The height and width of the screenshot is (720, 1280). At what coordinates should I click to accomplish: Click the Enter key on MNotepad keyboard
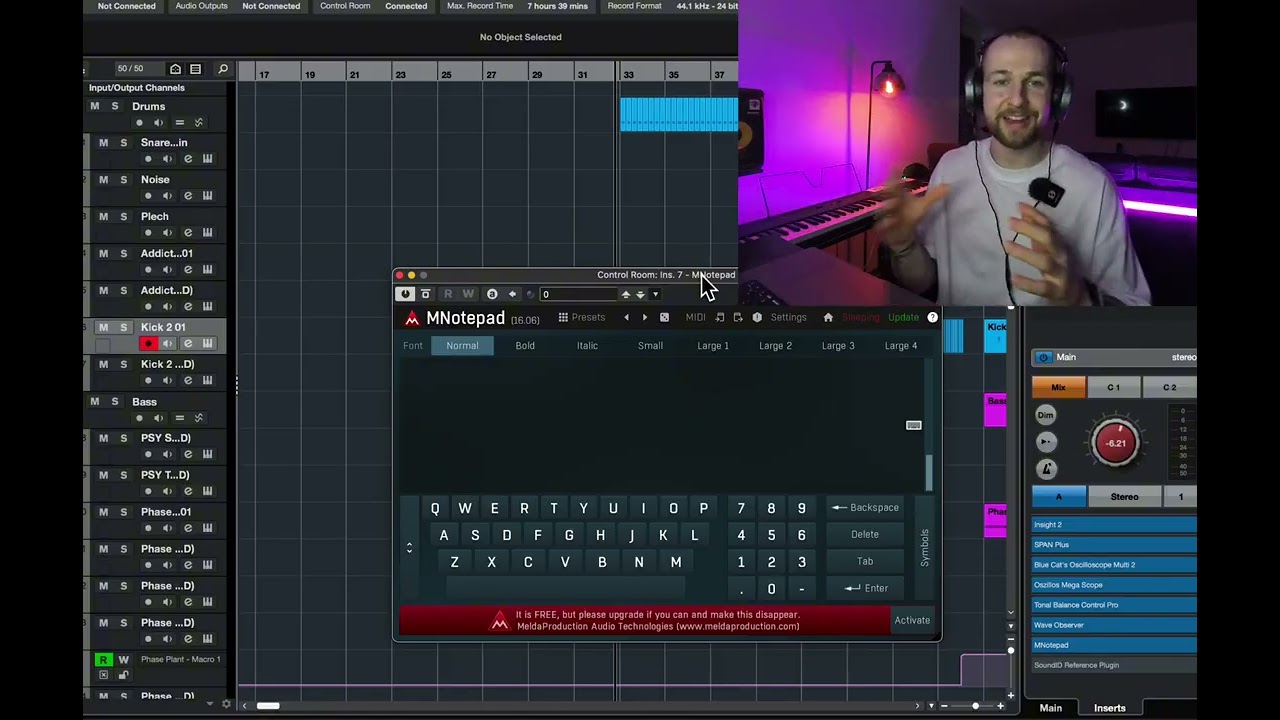pyautogui.click(x=865, y=588)
